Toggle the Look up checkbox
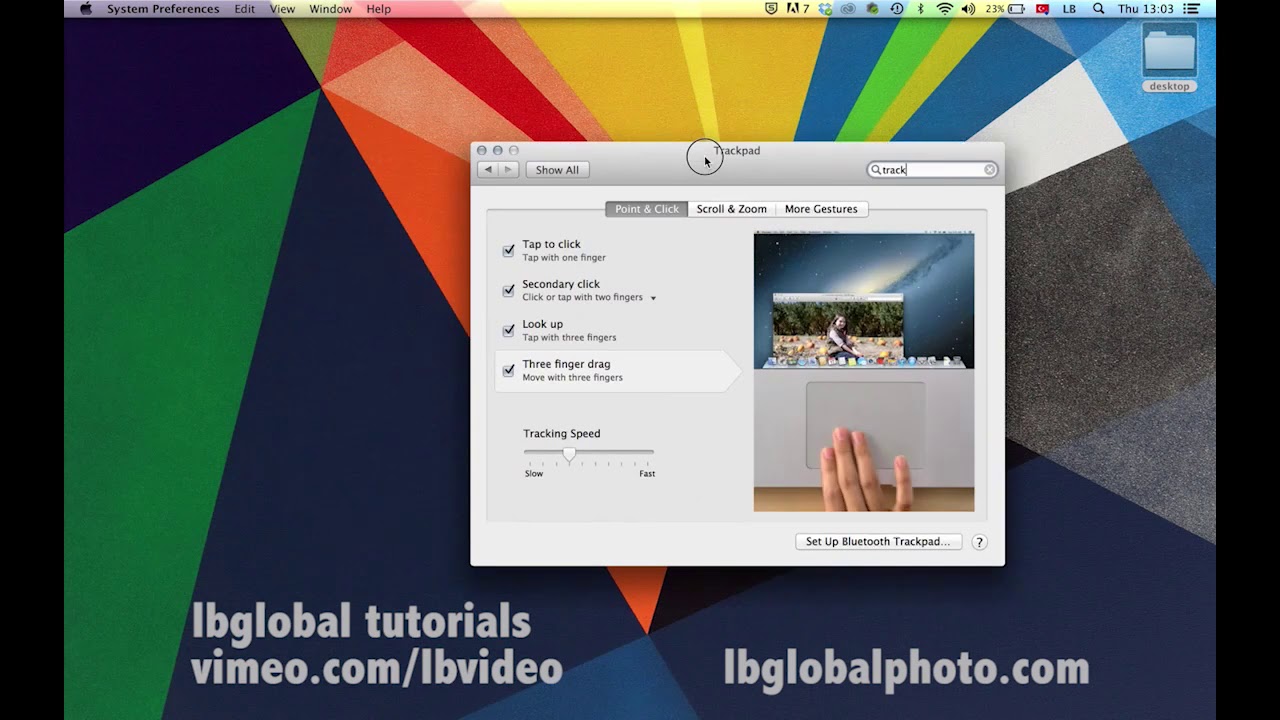 [508, 330]
